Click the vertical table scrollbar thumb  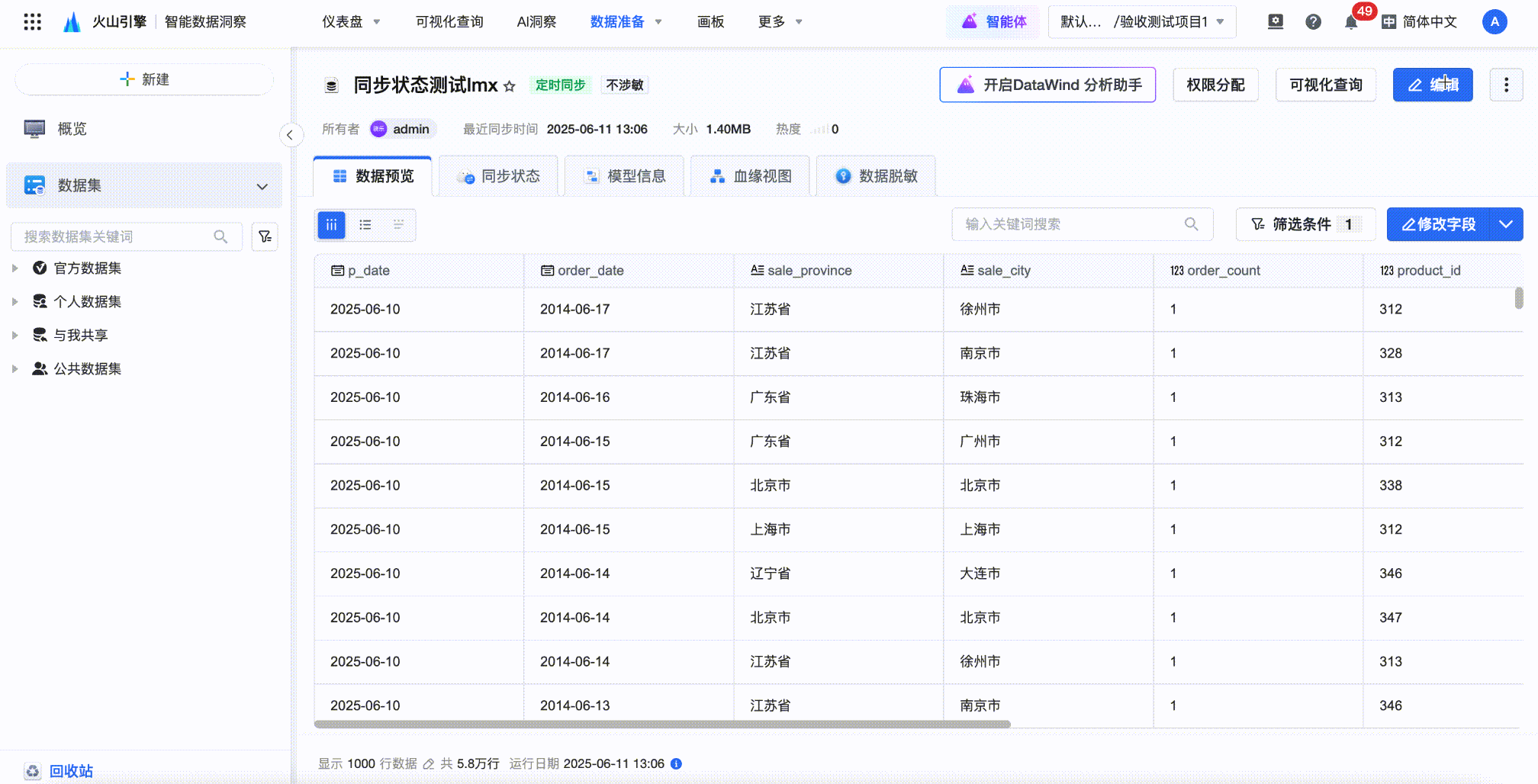tap(1518, 298)
